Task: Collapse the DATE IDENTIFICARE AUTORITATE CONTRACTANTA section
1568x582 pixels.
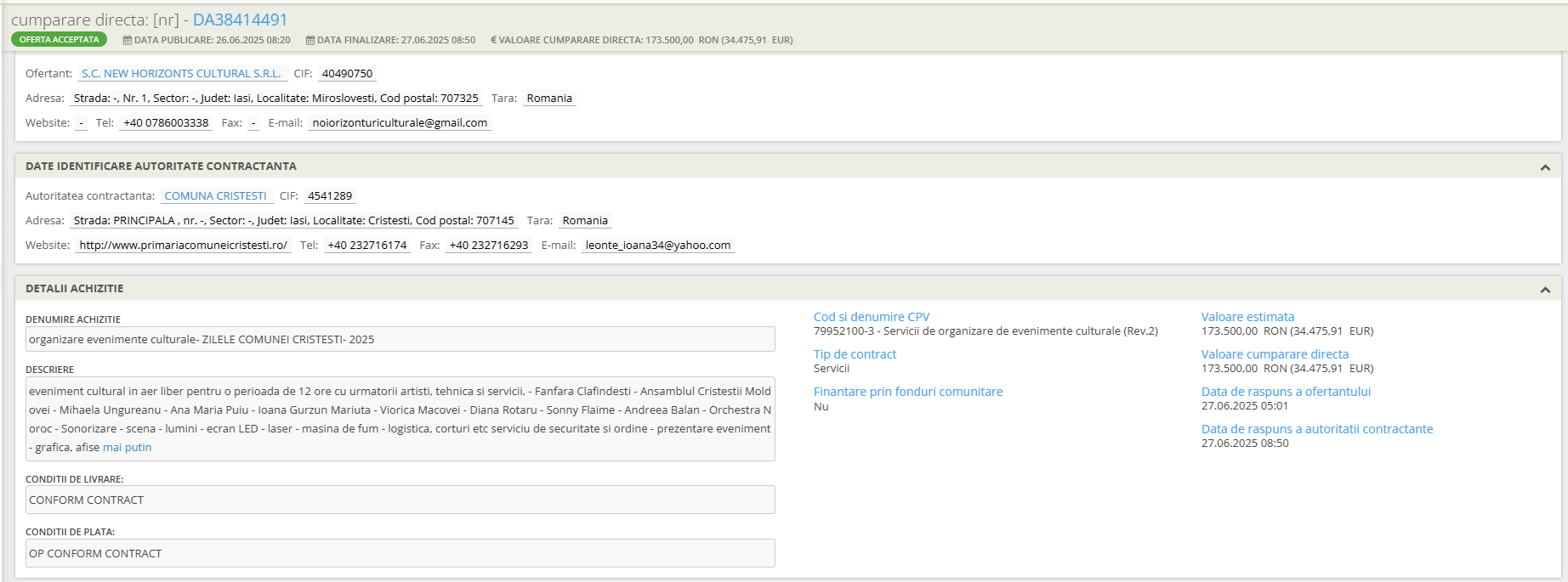Action: 1545,167
